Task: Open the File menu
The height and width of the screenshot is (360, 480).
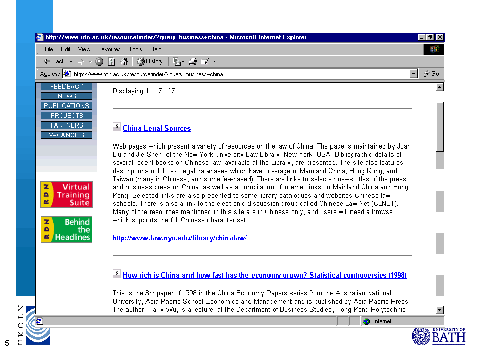Action: tap(49, 49)
